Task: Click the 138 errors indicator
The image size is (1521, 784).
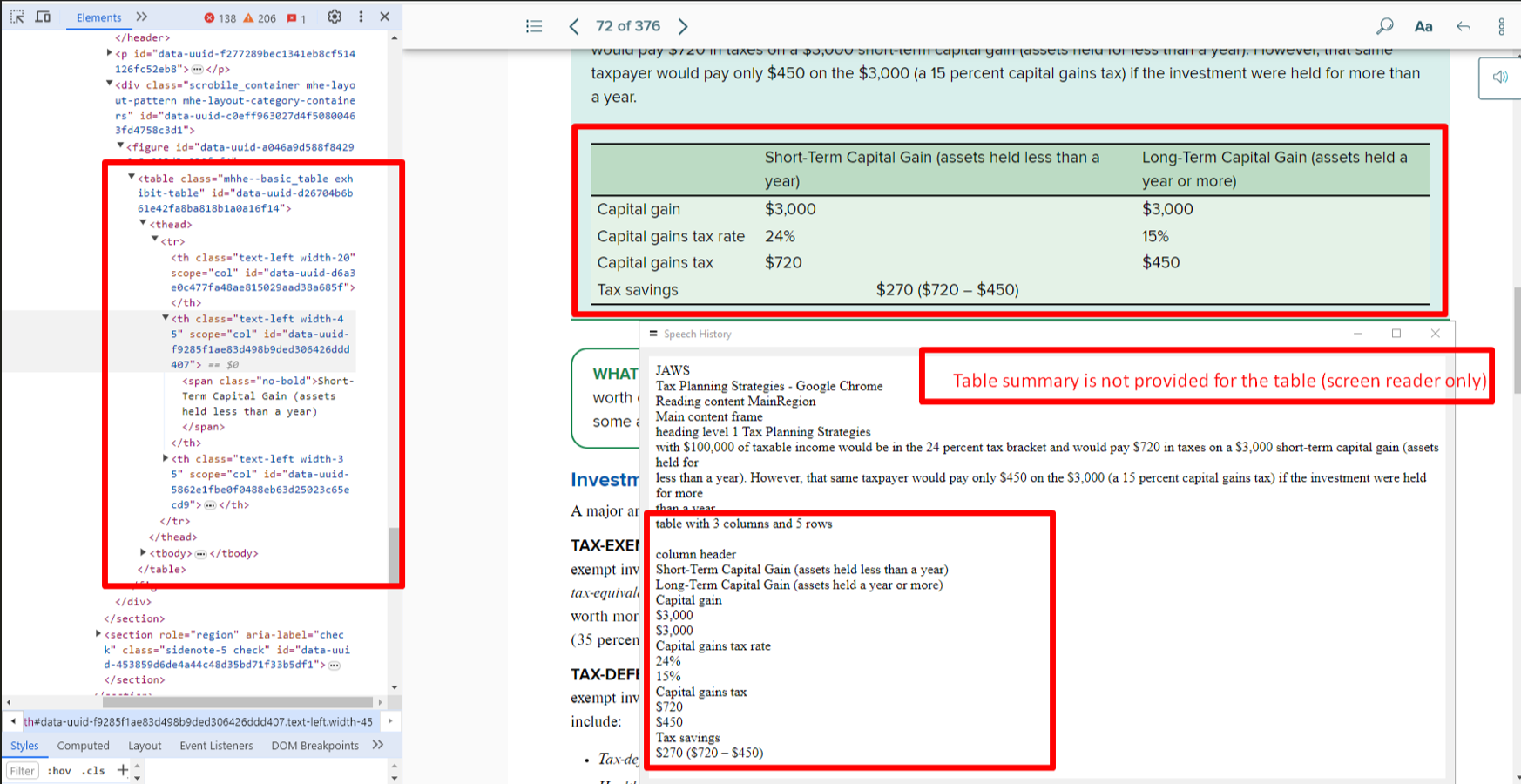Action: (220, 17)
